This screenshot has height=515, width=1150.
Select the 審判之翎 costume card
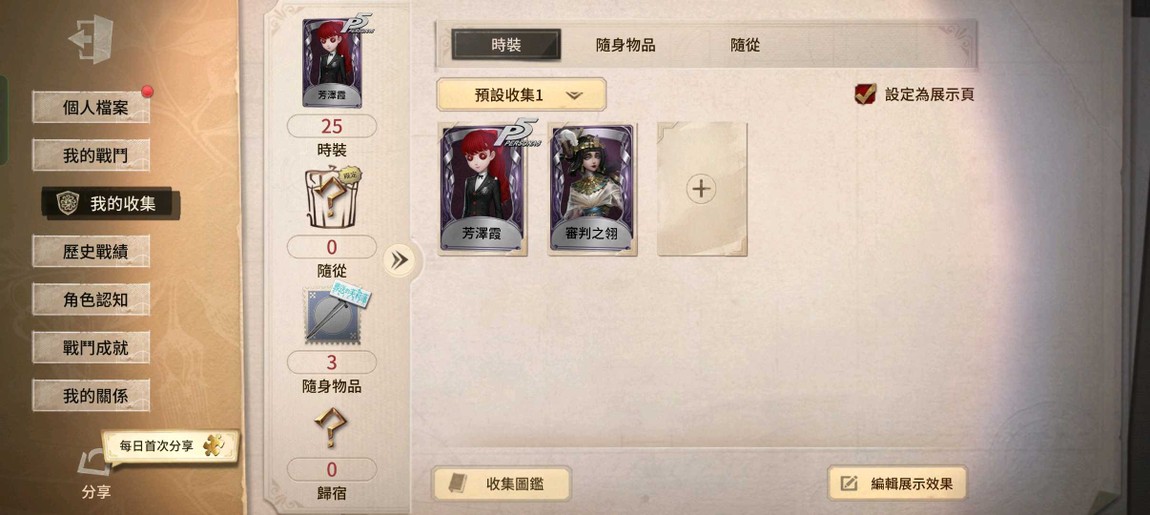[593, 189]
